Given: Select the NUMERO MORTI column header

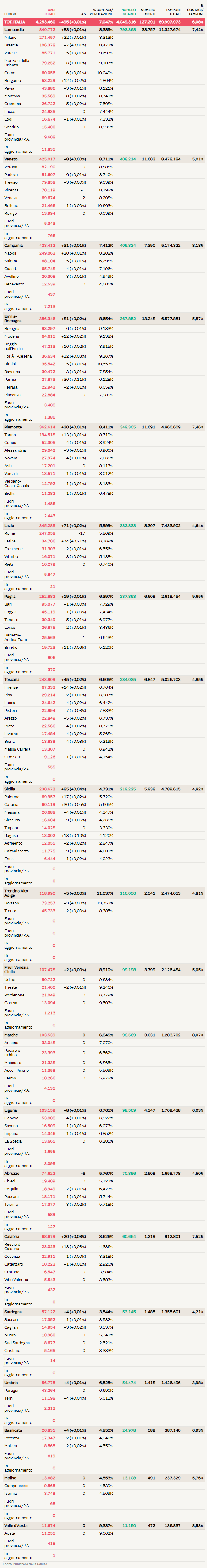Looking at the screenshot, I should point(148,12).
